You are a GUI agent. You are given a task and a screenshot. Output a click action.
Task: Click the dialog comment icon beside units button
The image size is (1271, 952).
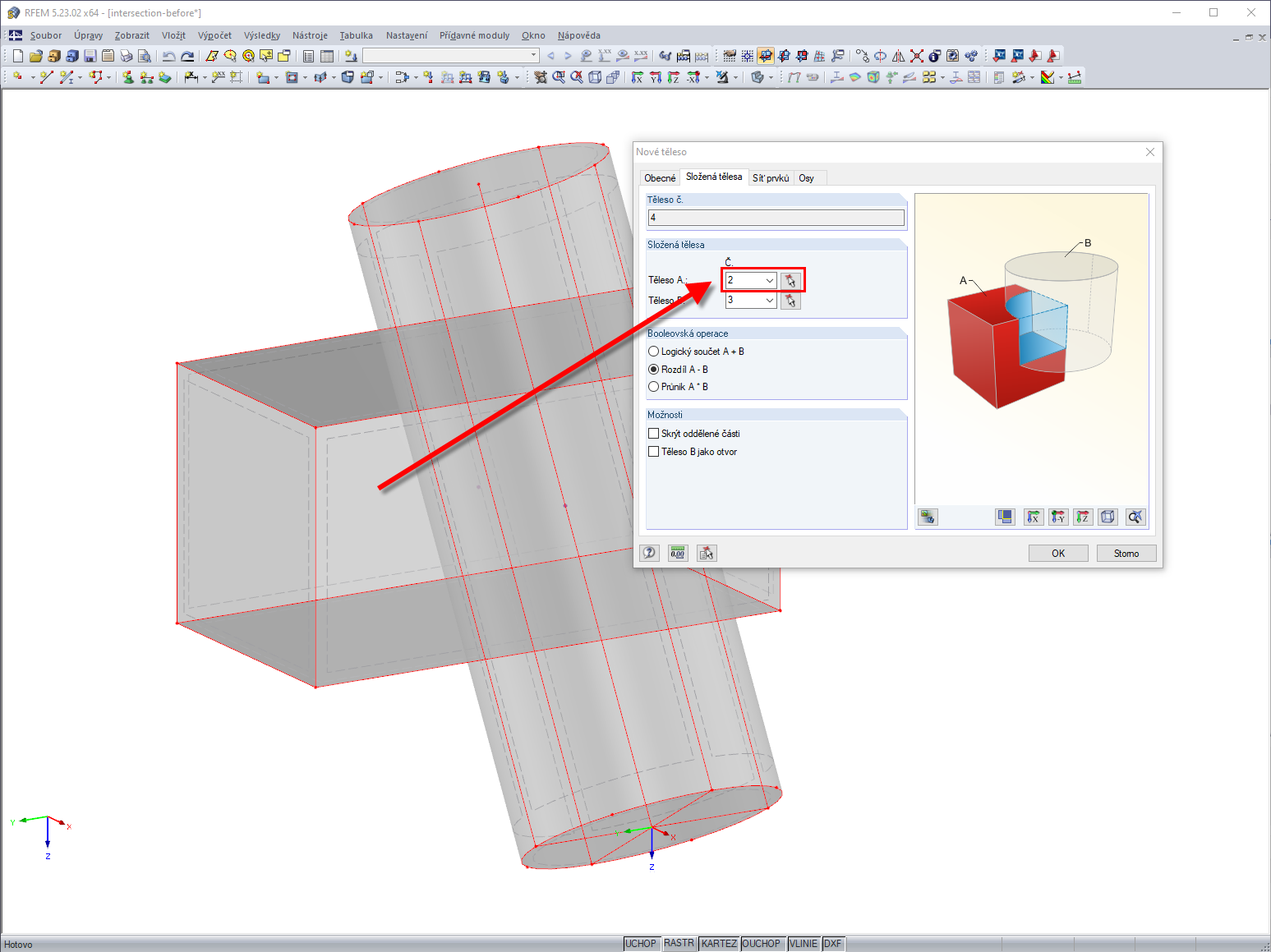[x=707, y=553]
